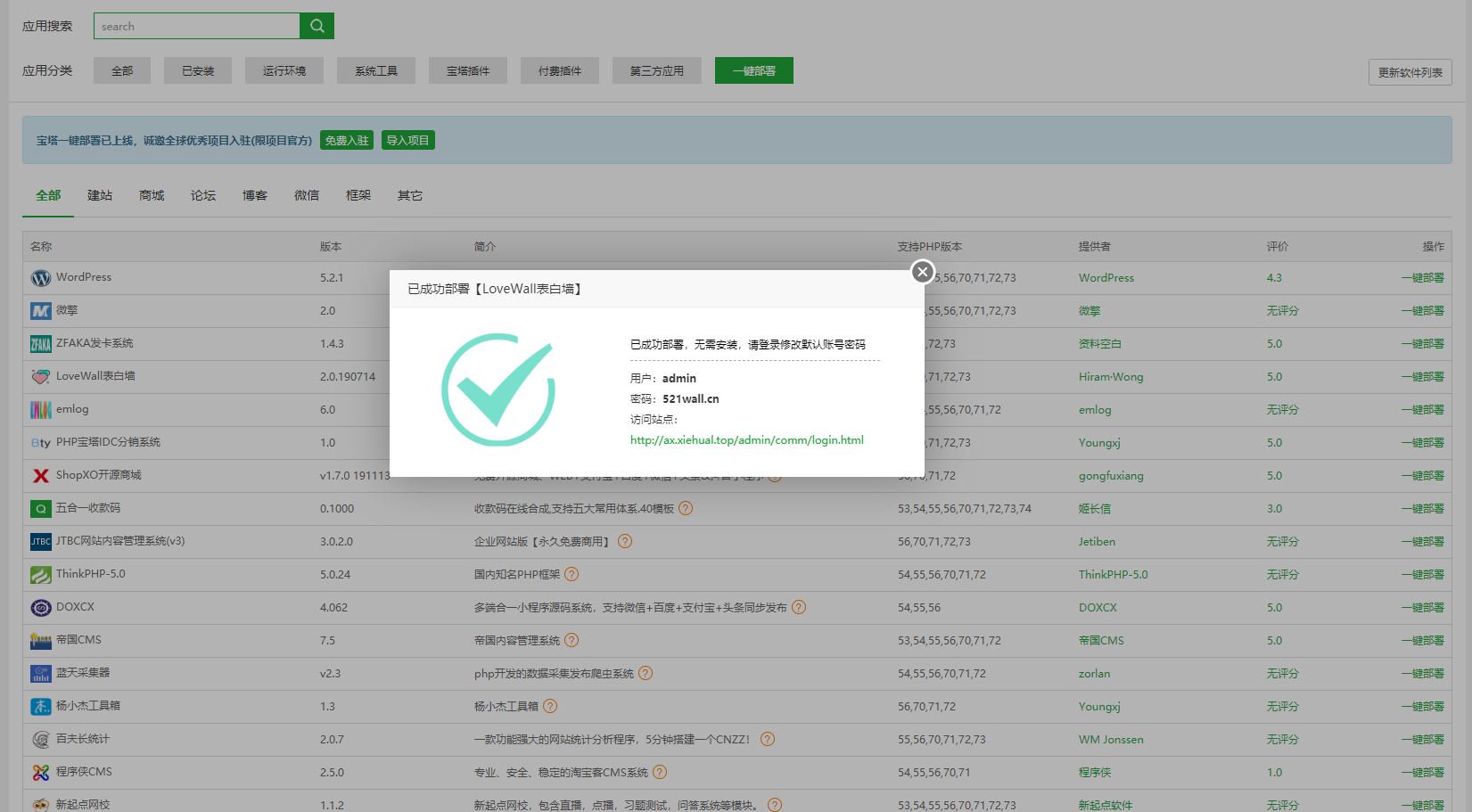Select the 已安装 category button
The height and width of the screenshot is (812, 1472).
tap(198, 70)
